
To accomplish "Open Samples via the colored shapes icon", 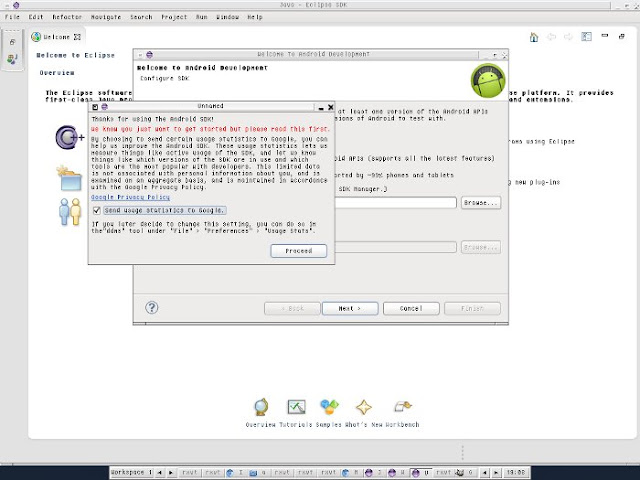I will point(329,407).
